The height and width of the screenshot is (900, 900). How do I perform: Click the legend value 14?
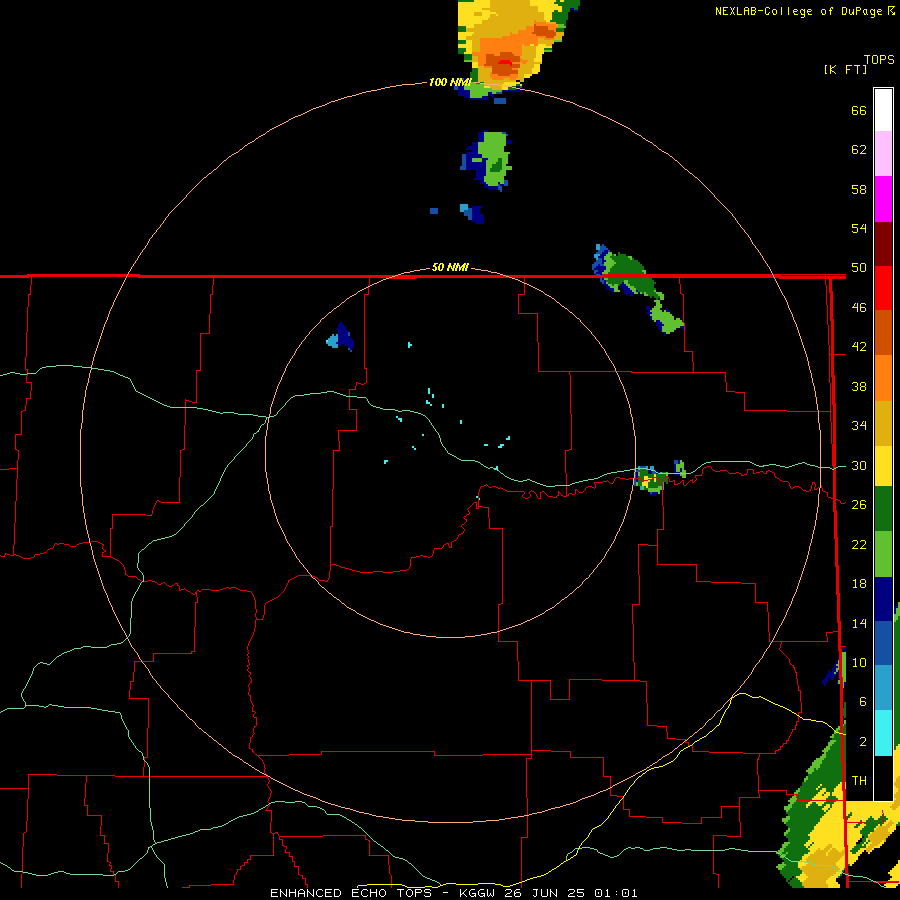859,623
